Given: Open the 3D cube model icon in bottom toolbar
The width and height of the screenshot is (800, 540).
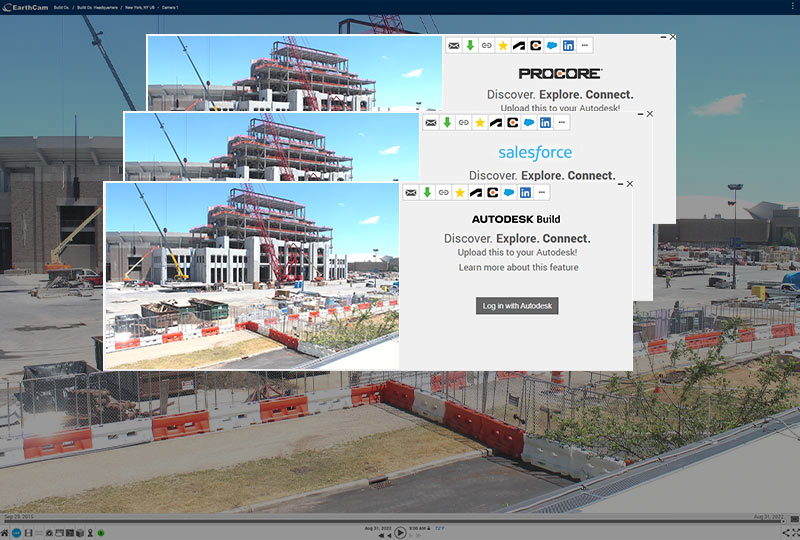Looking at the screenshot, I should pos(80,533).
